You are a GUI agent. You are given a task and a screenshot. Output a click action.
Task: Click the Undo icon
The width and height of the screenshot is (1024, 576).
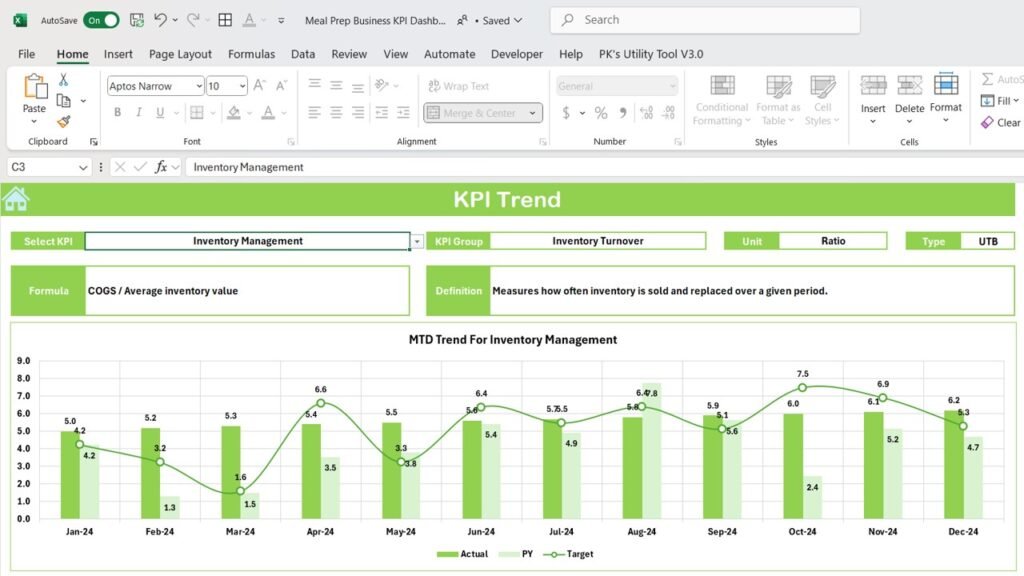pos(160,19)
